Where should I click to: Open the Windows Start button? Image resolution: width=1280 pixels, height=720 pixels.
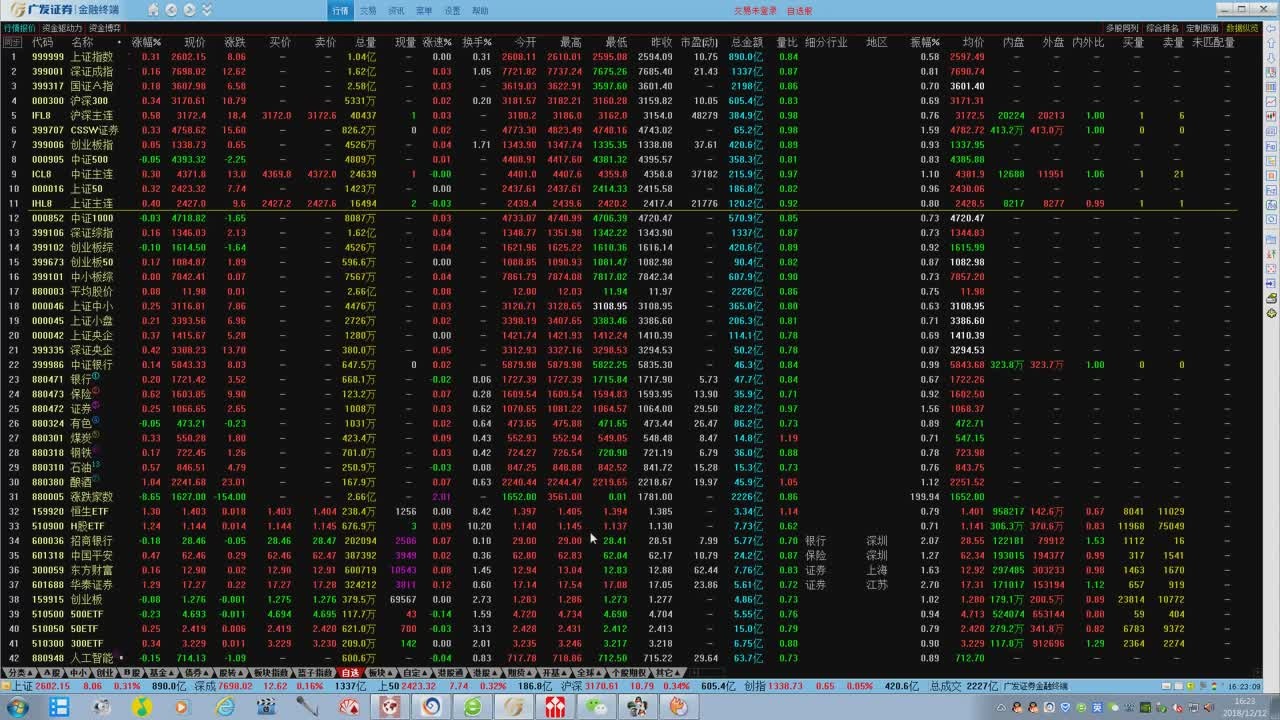click(x=20, y=707)
